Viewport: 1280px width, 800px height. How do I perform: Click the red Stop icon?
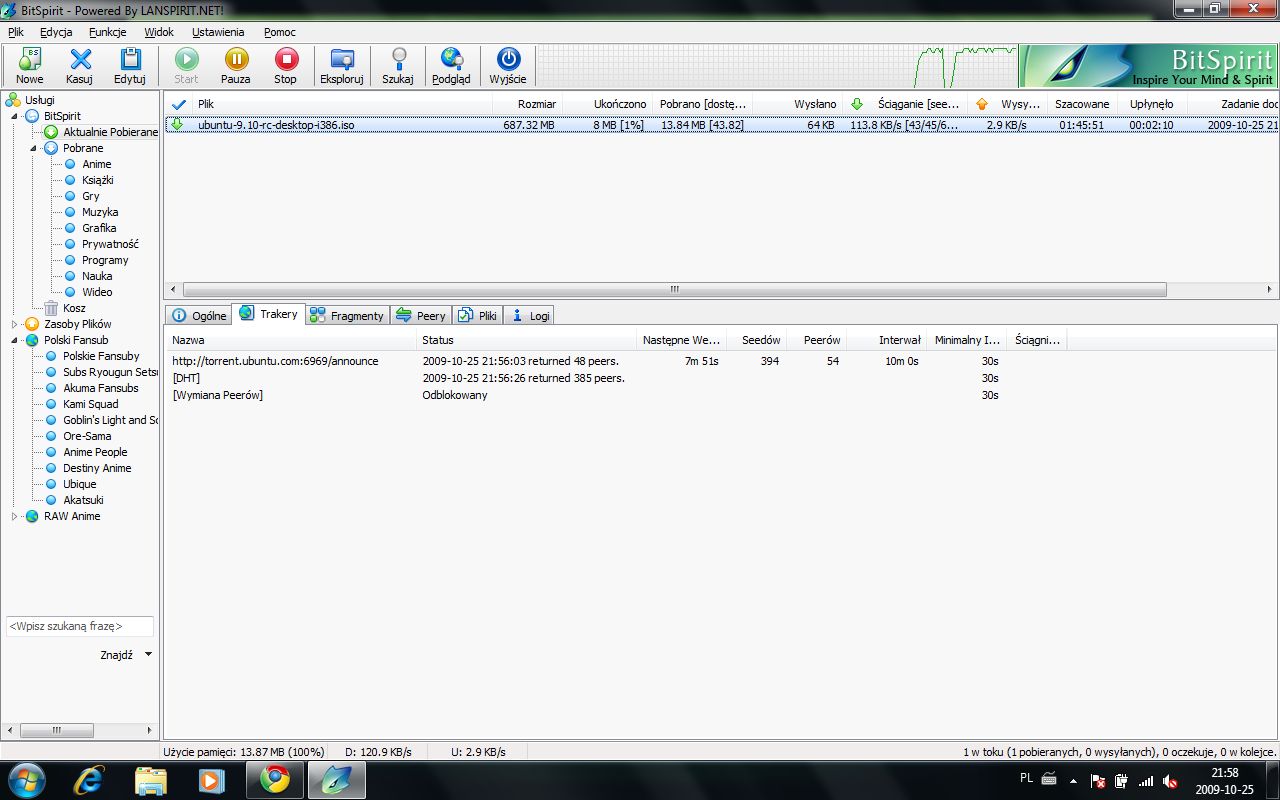point(286,66)
